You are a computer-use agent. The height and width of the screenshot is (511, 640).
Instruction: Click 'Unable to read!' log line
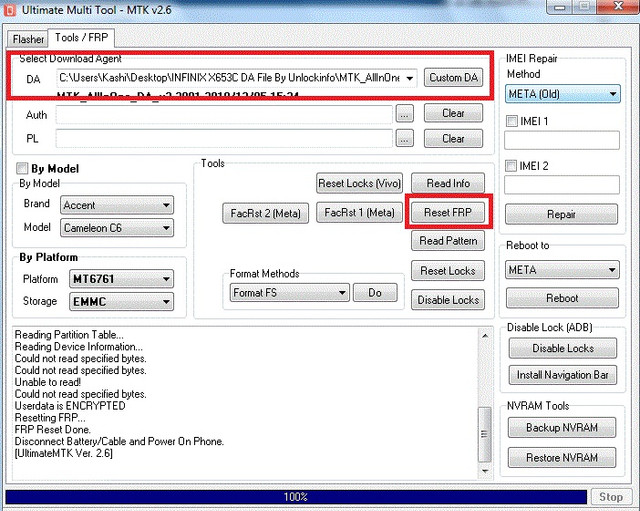pos(48,382)
